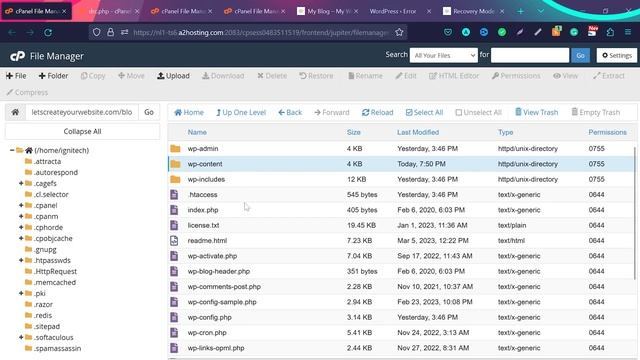The image size is (640, 360).
Task: Go Up One Level
Action: tap(241, 112)
